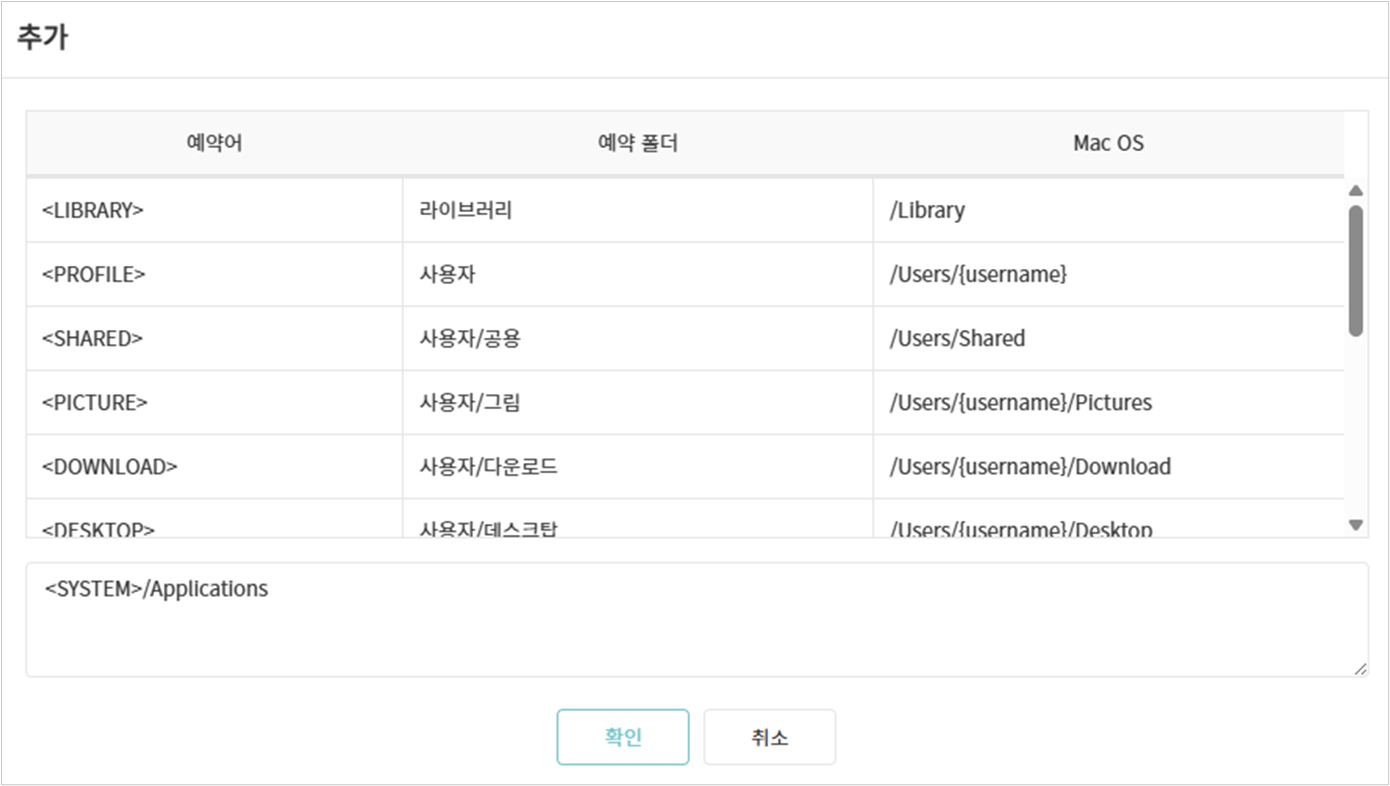Click the /Users/{username}/Pictures path cell

tap(1020, 402)
